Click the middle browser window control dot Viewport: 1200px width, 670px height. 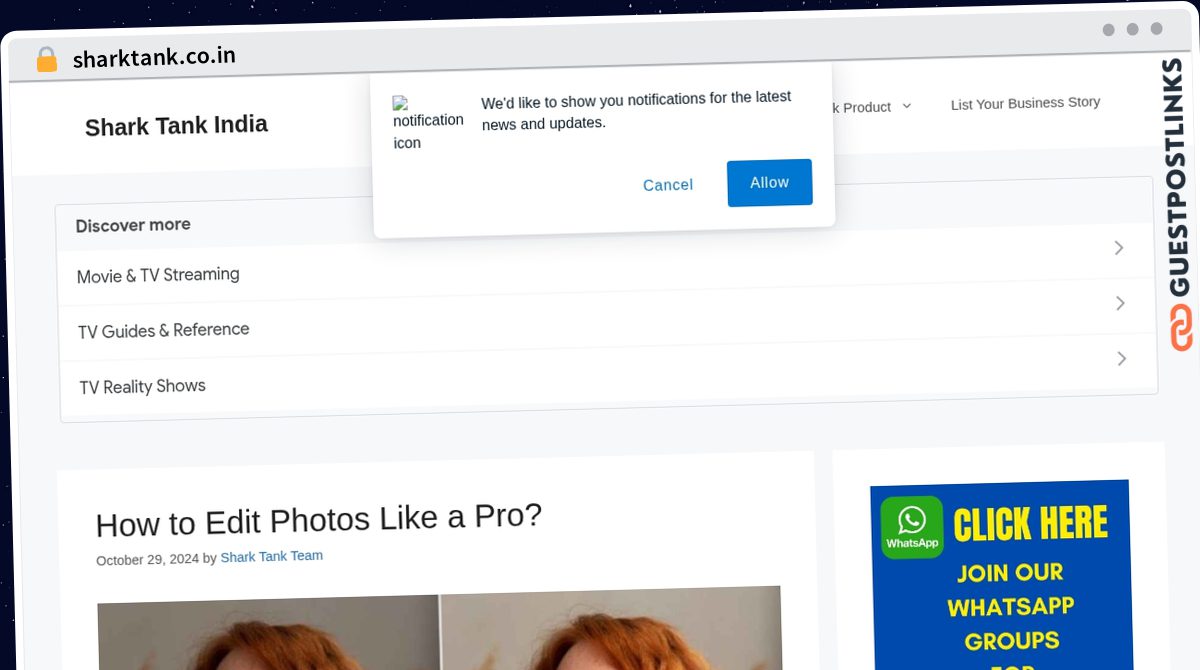[1133, 29]
